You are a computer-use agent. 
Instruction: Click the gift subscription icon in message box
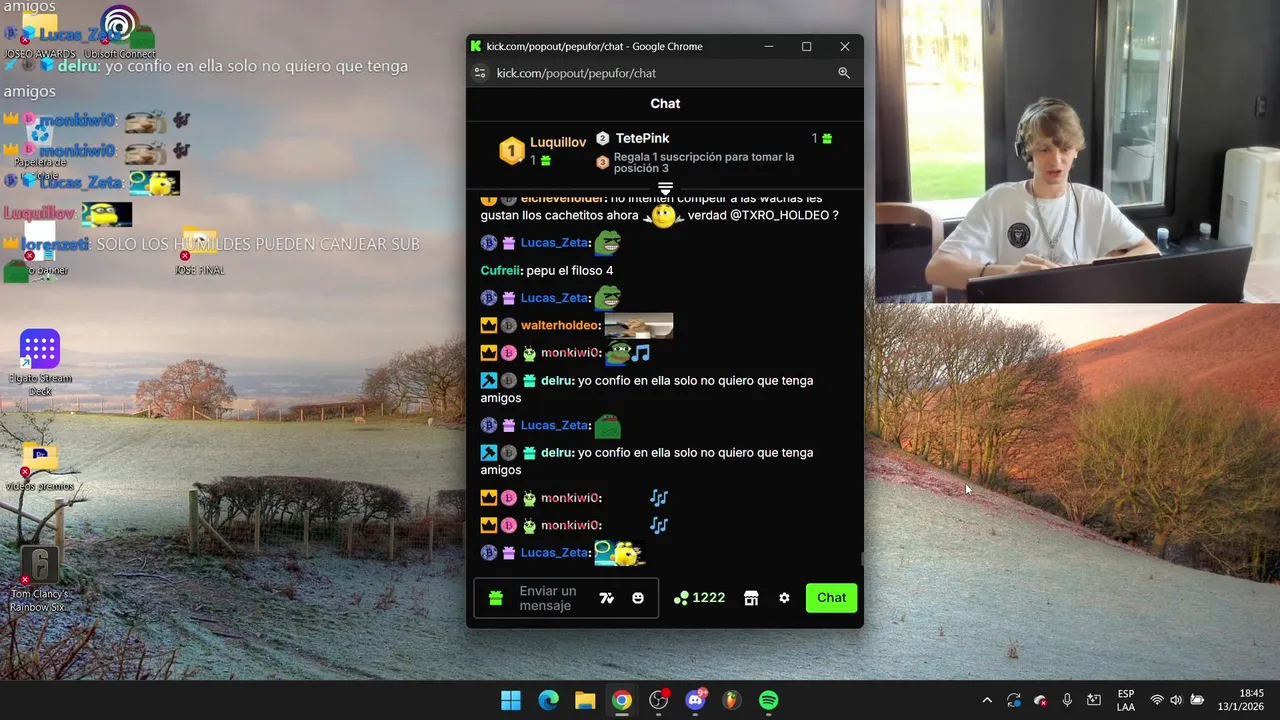[496, 598]
